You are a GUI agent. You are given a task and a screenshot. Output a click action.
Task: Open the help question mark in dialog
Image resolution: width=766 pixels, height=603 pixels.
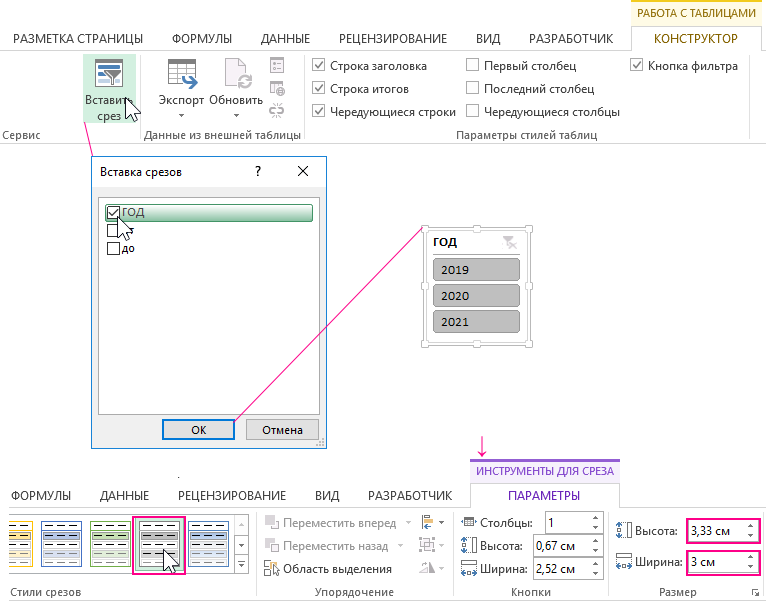258,171
